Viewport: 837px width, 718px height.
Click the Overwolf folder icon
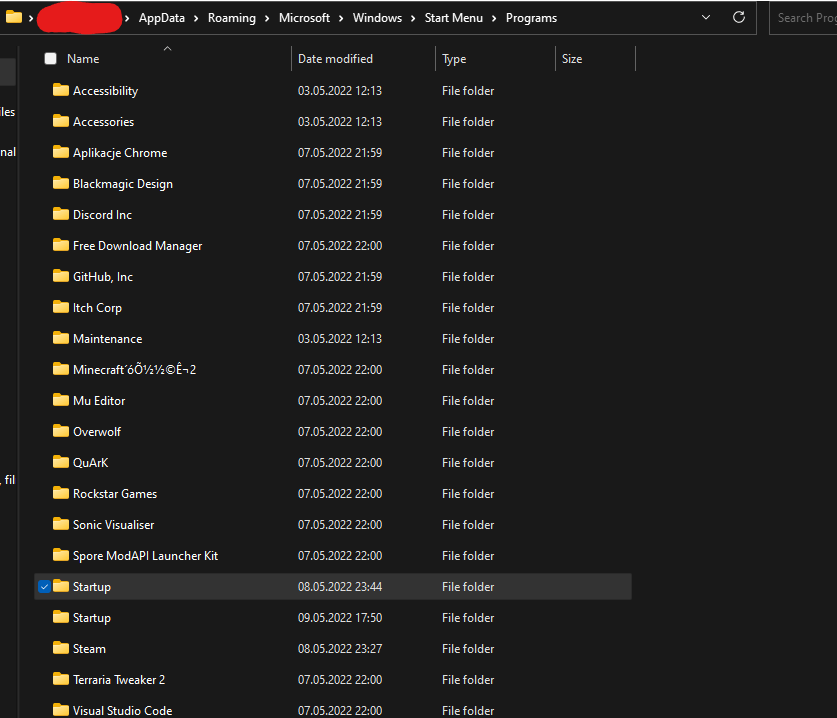pos(61,431)
